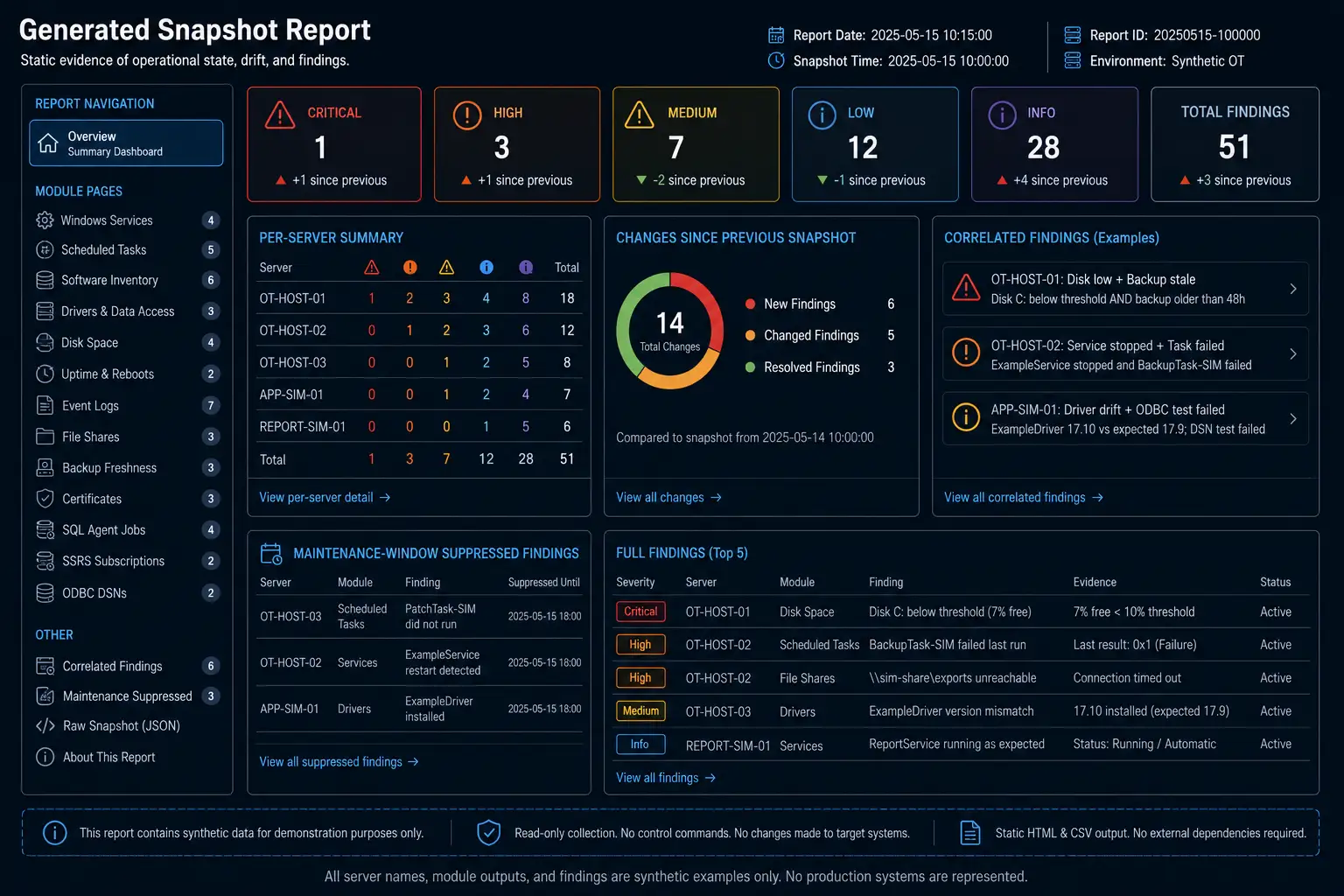1344x896 pixels.
Task: Click the Overview Summary Dashboard button
Action: [x=126, y=143]
